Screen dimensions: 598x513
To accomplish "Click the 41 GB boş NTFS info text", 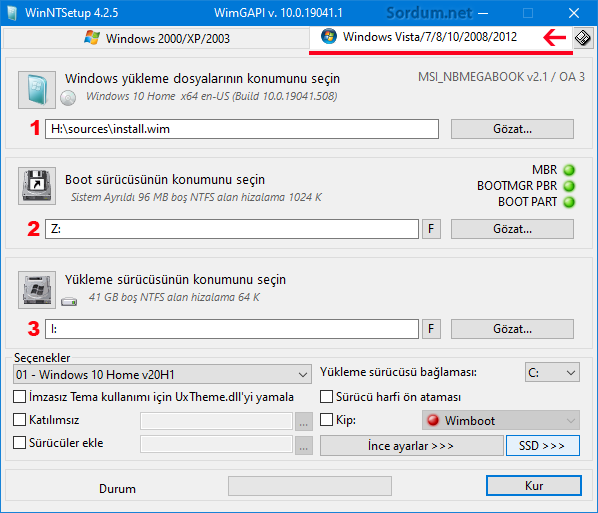I will (x=174, y=297).
